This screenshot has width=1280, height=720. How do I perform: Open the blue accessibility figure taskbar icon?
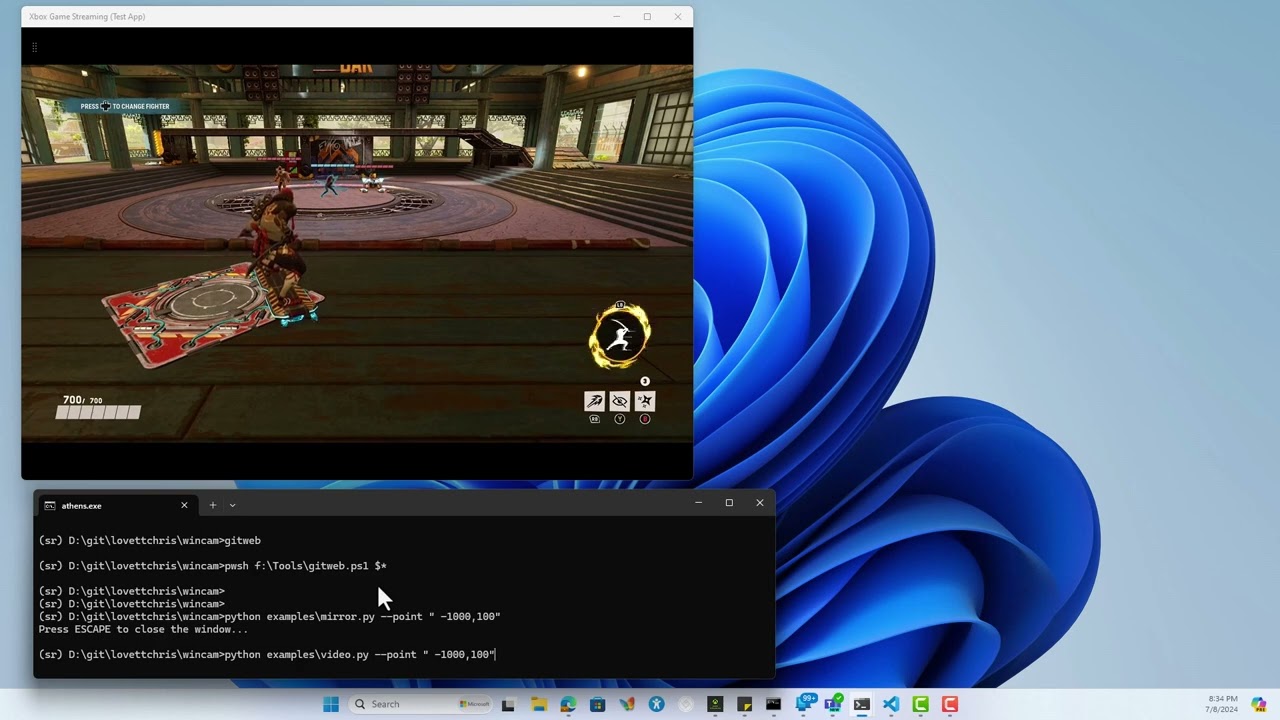pyautogui.click(x=656, y=704)
